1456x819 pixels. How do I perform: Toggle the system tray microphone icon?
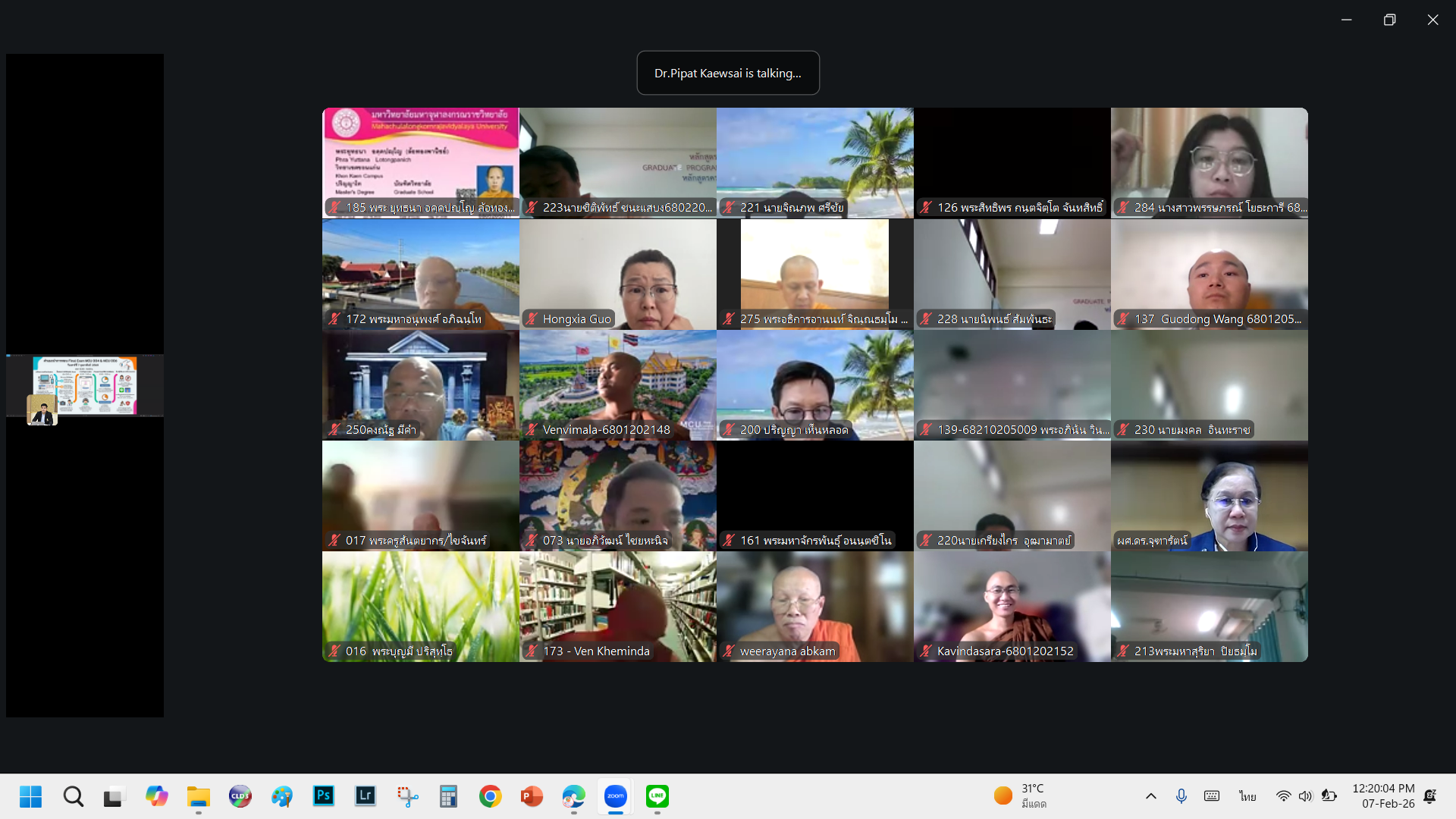click(x=1181, y=795)
